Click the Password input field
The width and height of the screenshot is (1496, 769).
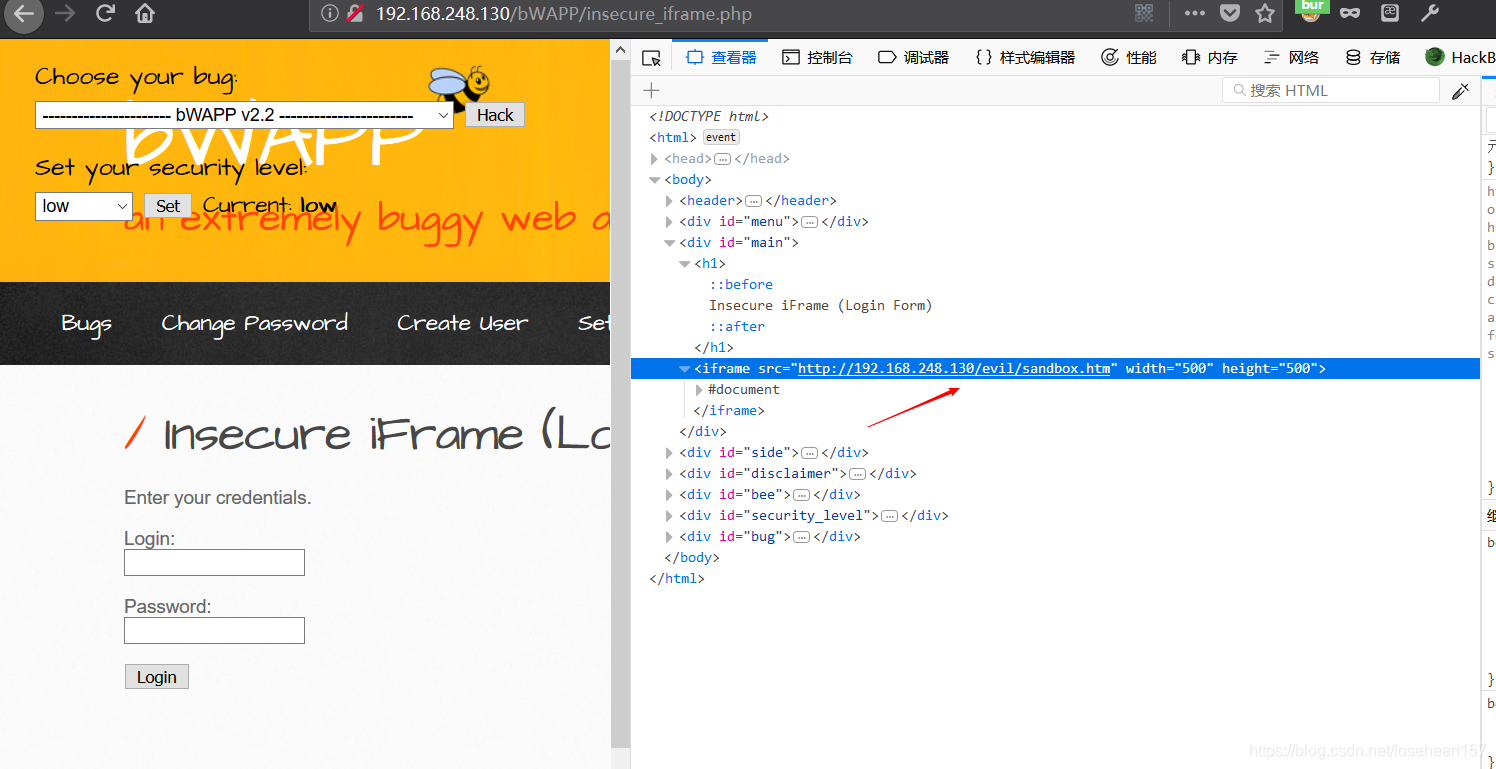214,631
